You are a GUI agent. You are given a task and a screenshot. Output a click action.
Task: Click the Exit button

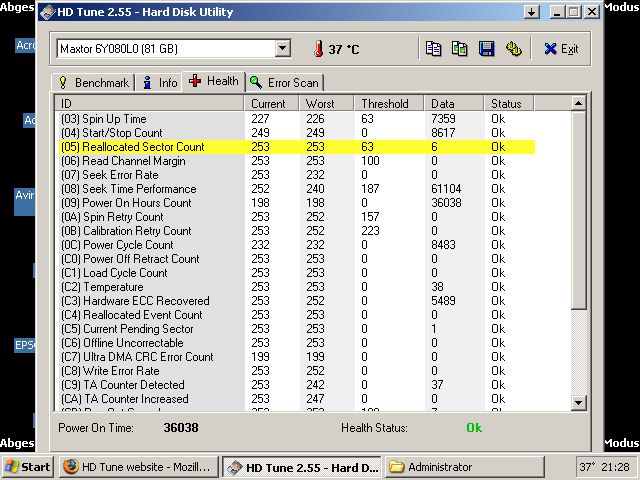tap(561, 49)
